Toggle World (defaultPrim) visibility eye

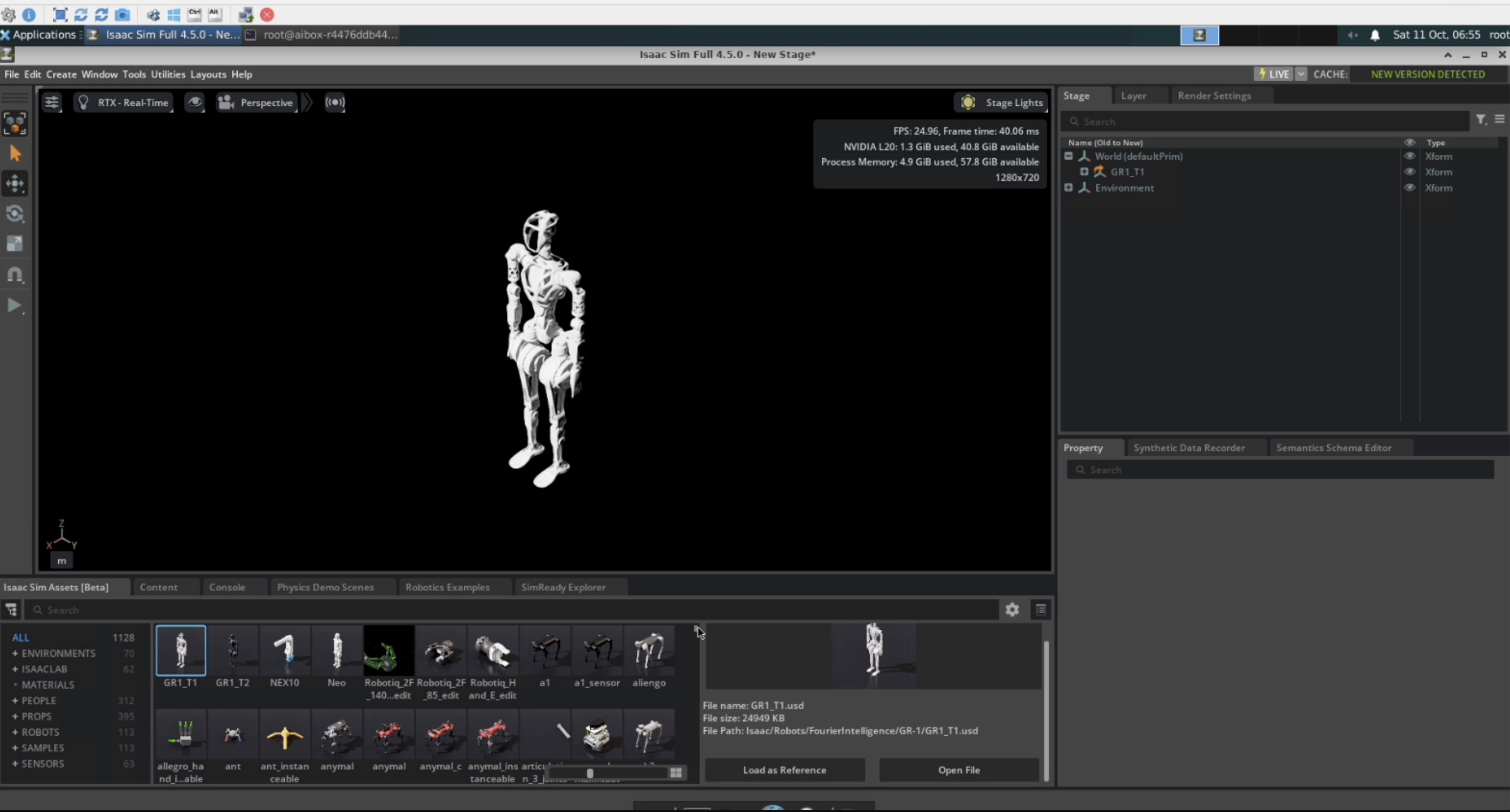(x=1409, y=157)
